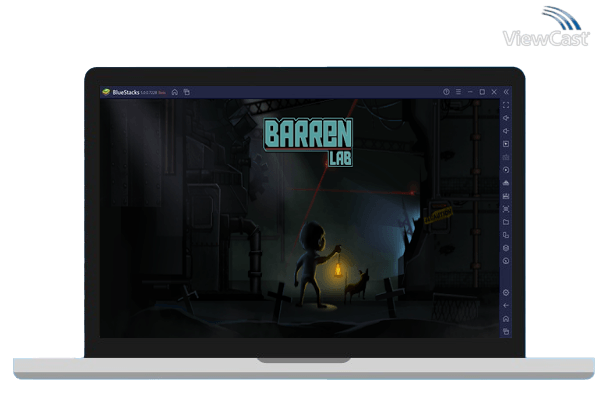Open the BlueStacks help icon
The width and height of the screenshot is (602, 414).
point(446,92)
